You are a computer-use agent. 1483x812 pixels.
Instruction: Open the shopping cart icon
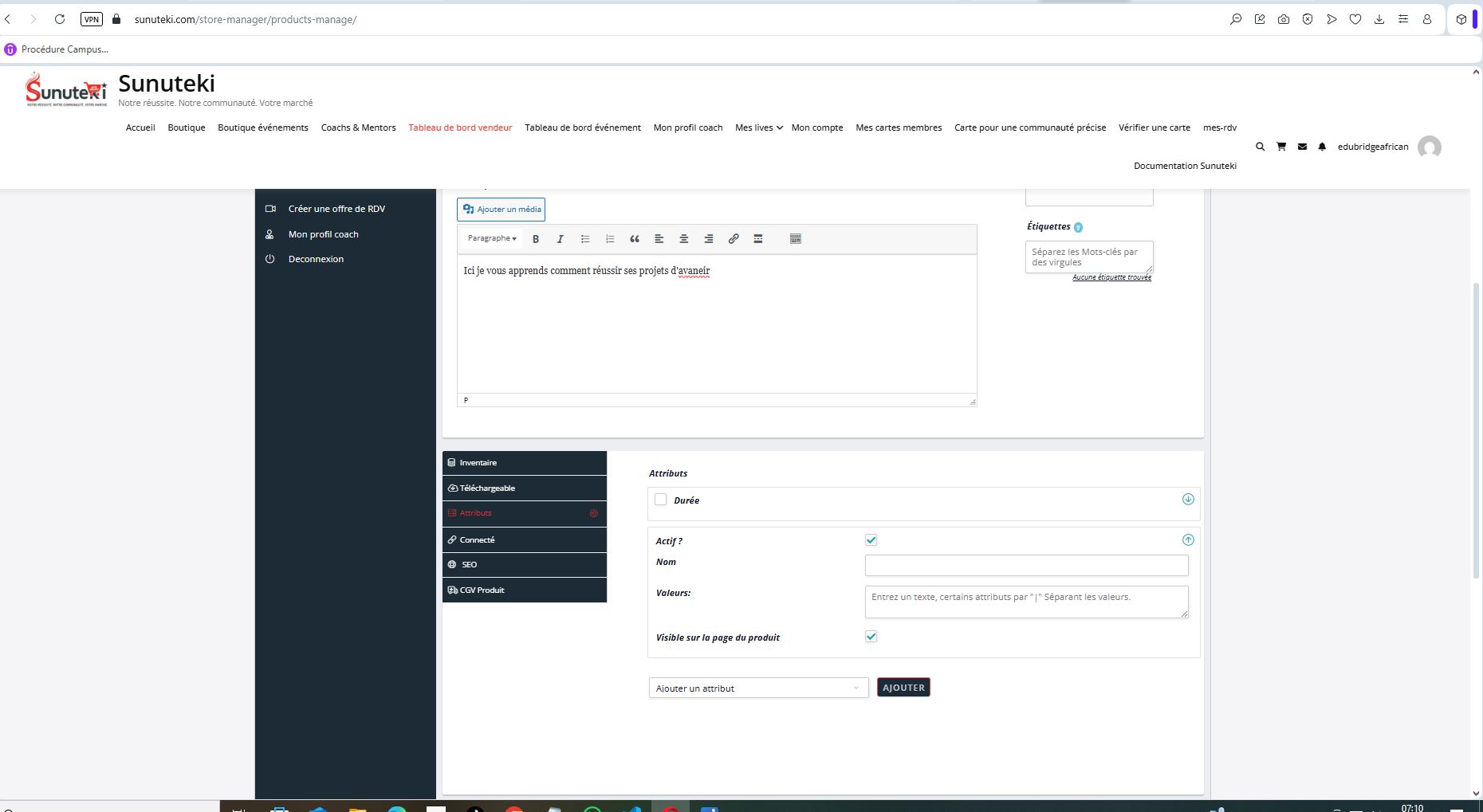pyautogui.click(x=1281, y=147)
